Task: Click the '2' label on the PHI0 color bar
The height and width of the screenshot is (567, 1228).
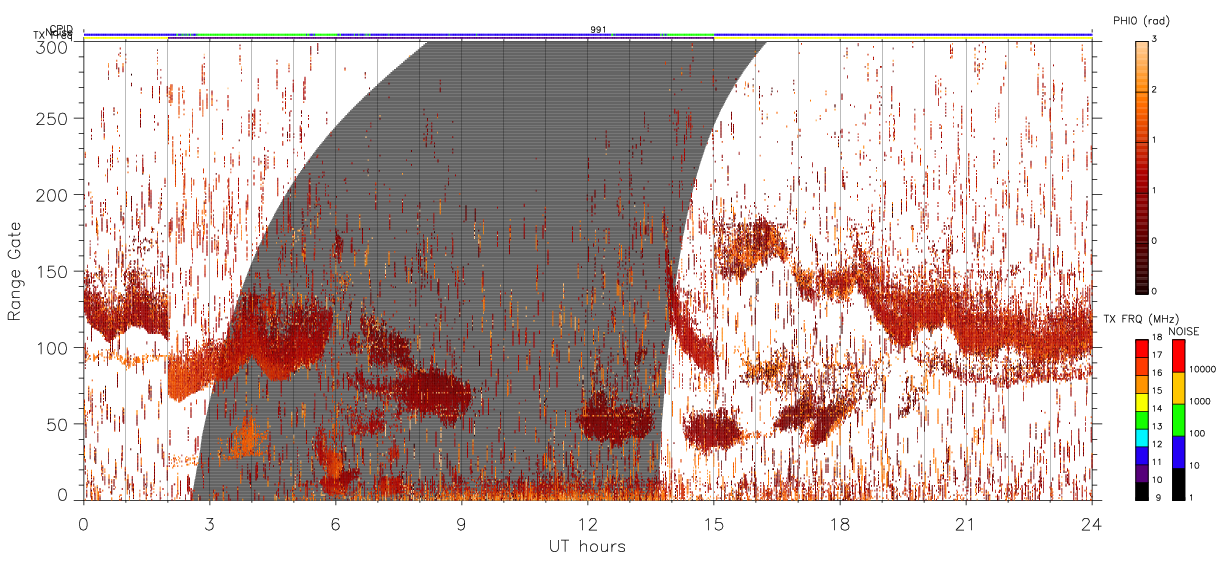Action: tap(1155, 91)
